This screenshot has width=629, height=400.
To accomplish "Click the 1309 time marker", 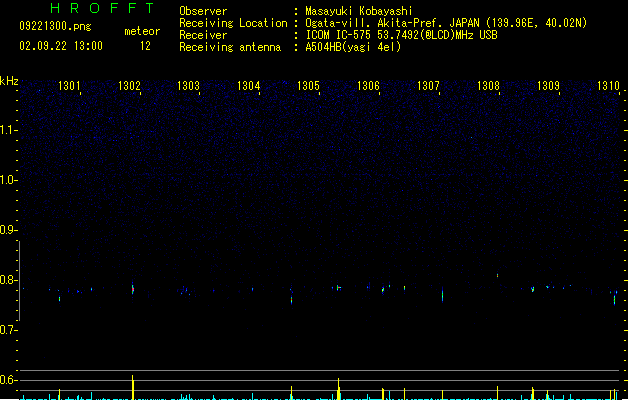I will coord(548,85).
